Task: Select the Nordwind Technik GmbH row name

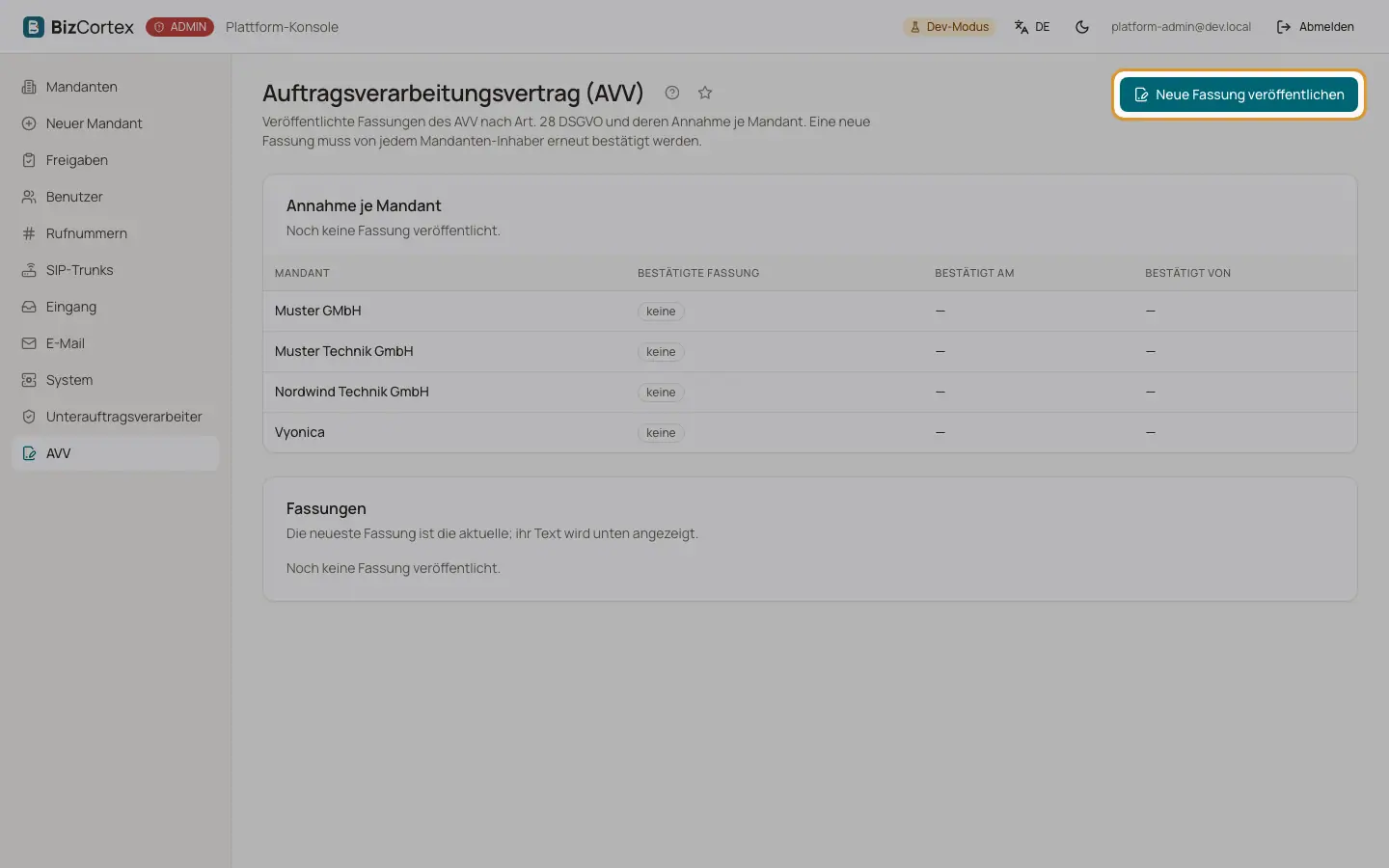Action: (351, 392)
